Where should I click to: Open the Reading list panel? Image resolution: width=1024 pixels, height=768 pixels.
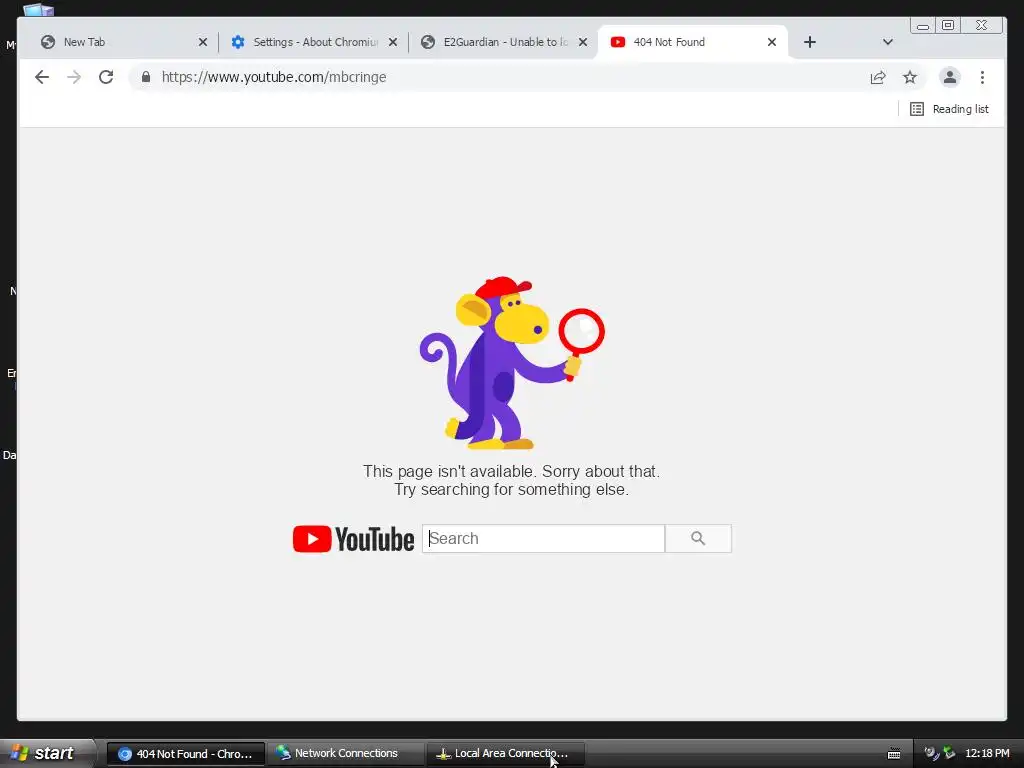point(949,109)
